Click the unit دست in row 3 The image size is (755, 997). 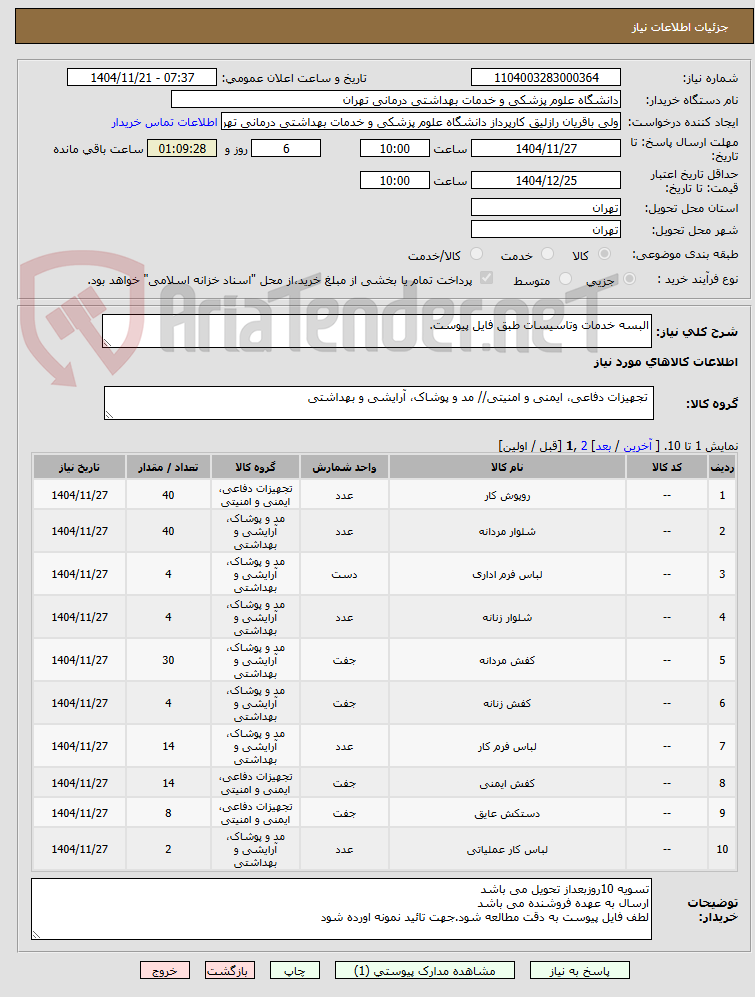[x=344, y=574]
